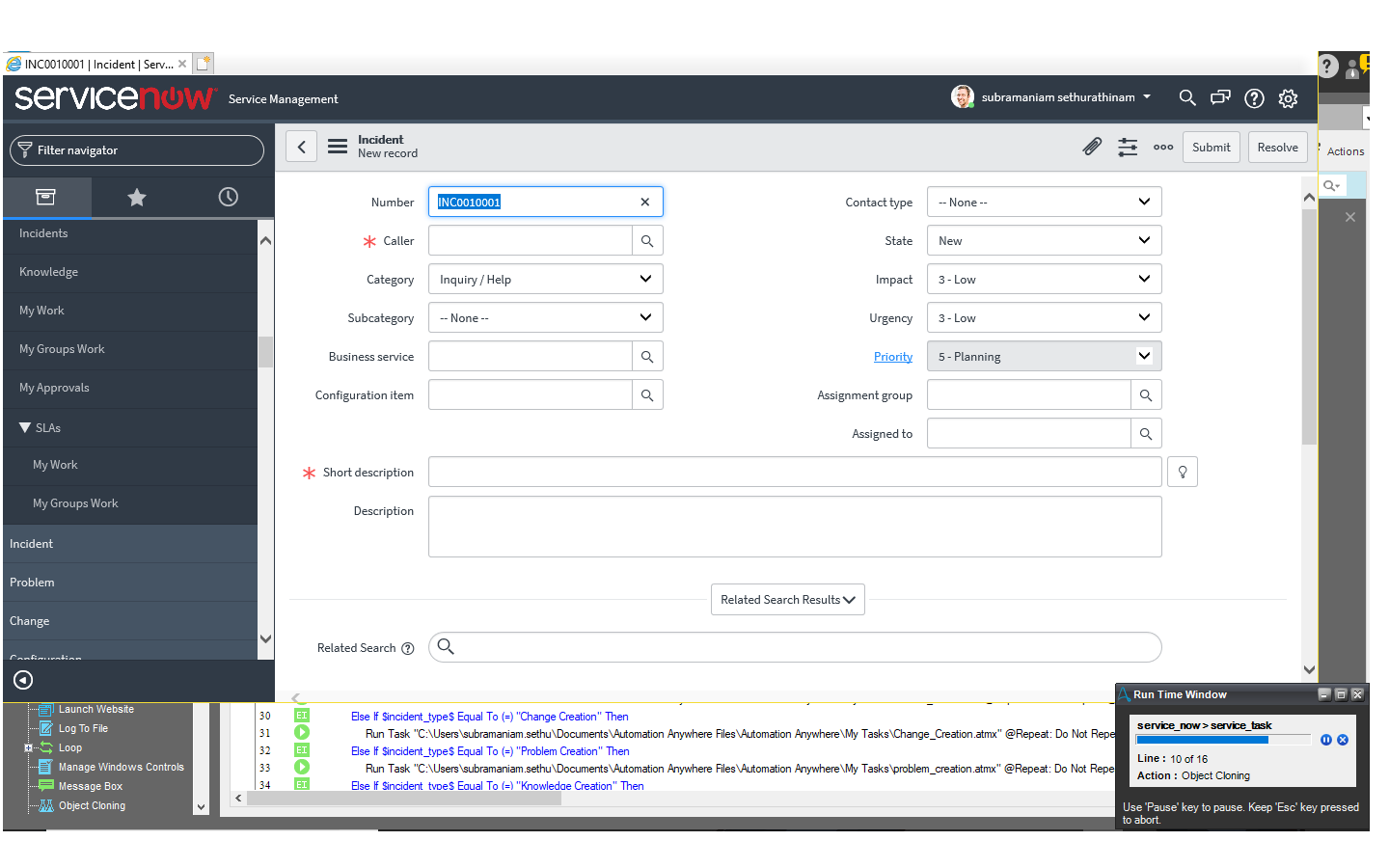1389x868 pixels.
Task: Open the Category dropdown showing Inquiry / Help
Action: click(x=546, y=280)
